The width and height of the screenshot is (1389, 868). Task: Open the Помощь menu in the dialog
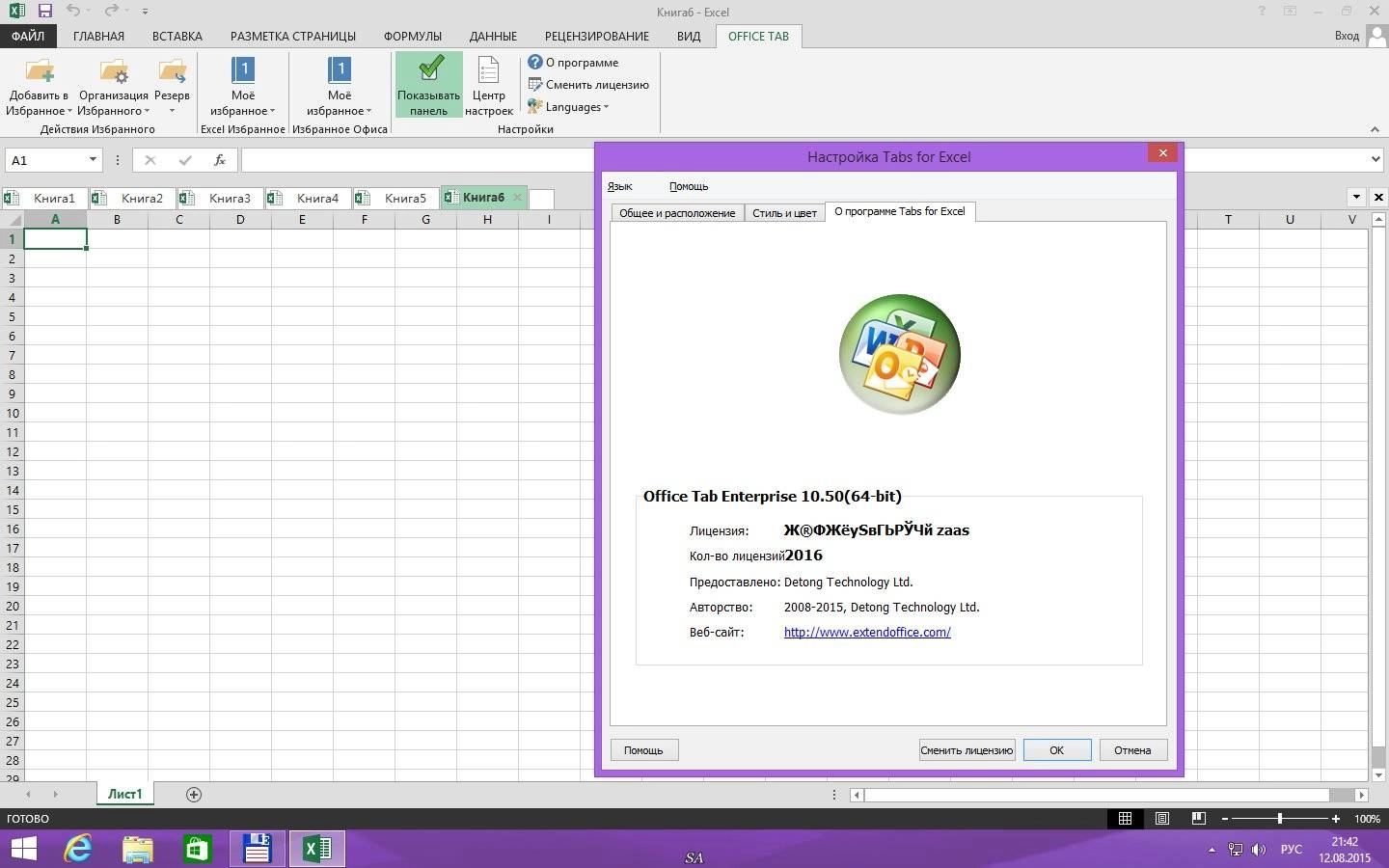coord(689,186)
